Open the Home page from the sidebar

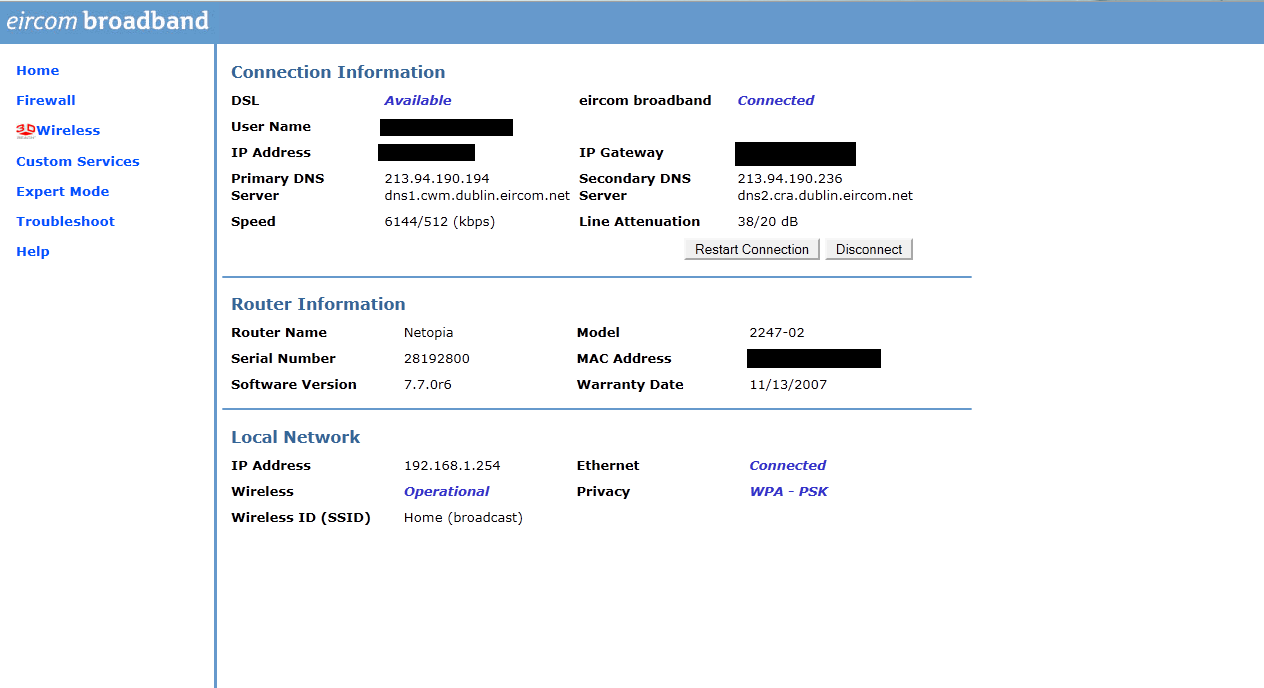point(37,70)
